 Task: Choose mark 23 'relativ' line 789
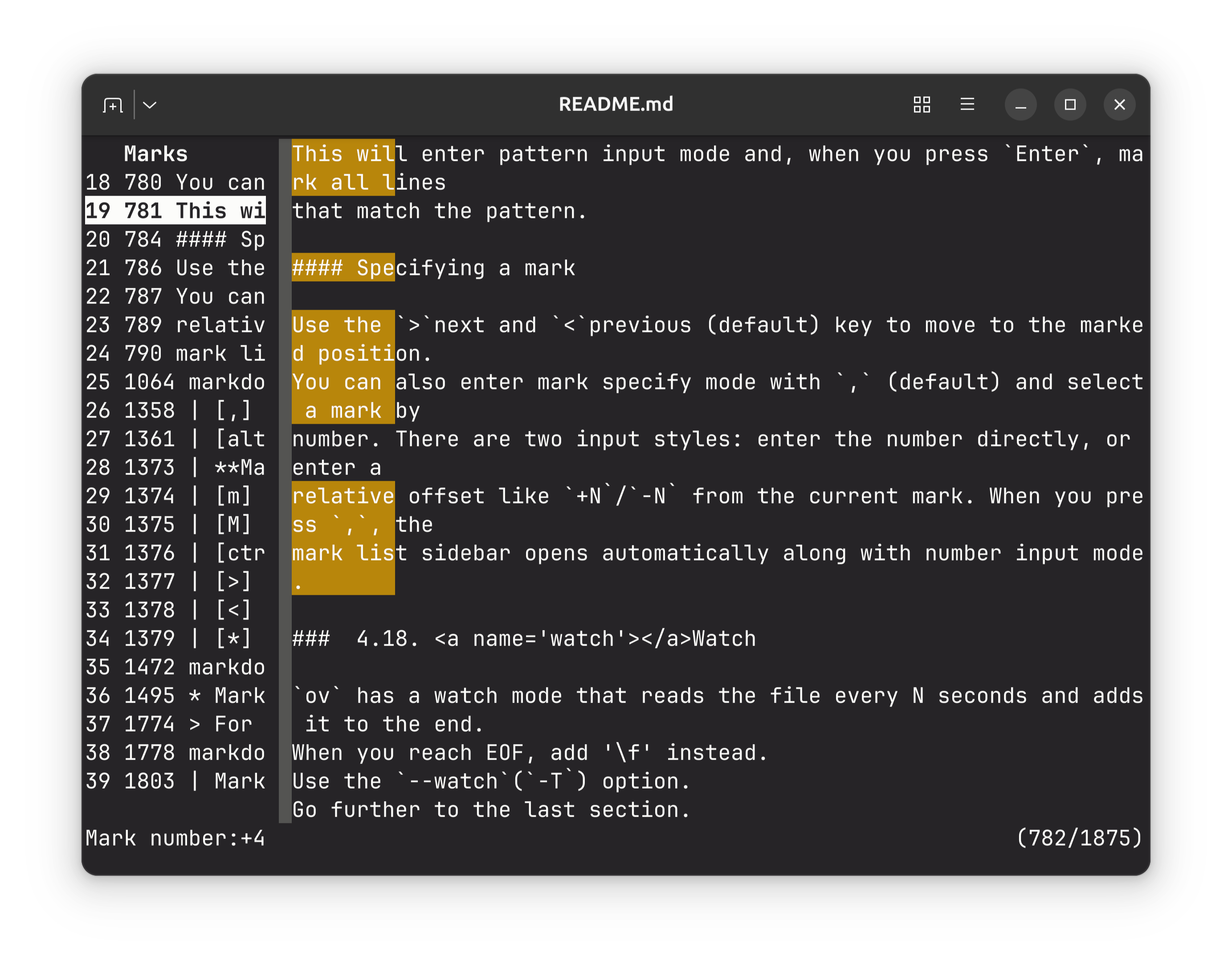[175, 325]
